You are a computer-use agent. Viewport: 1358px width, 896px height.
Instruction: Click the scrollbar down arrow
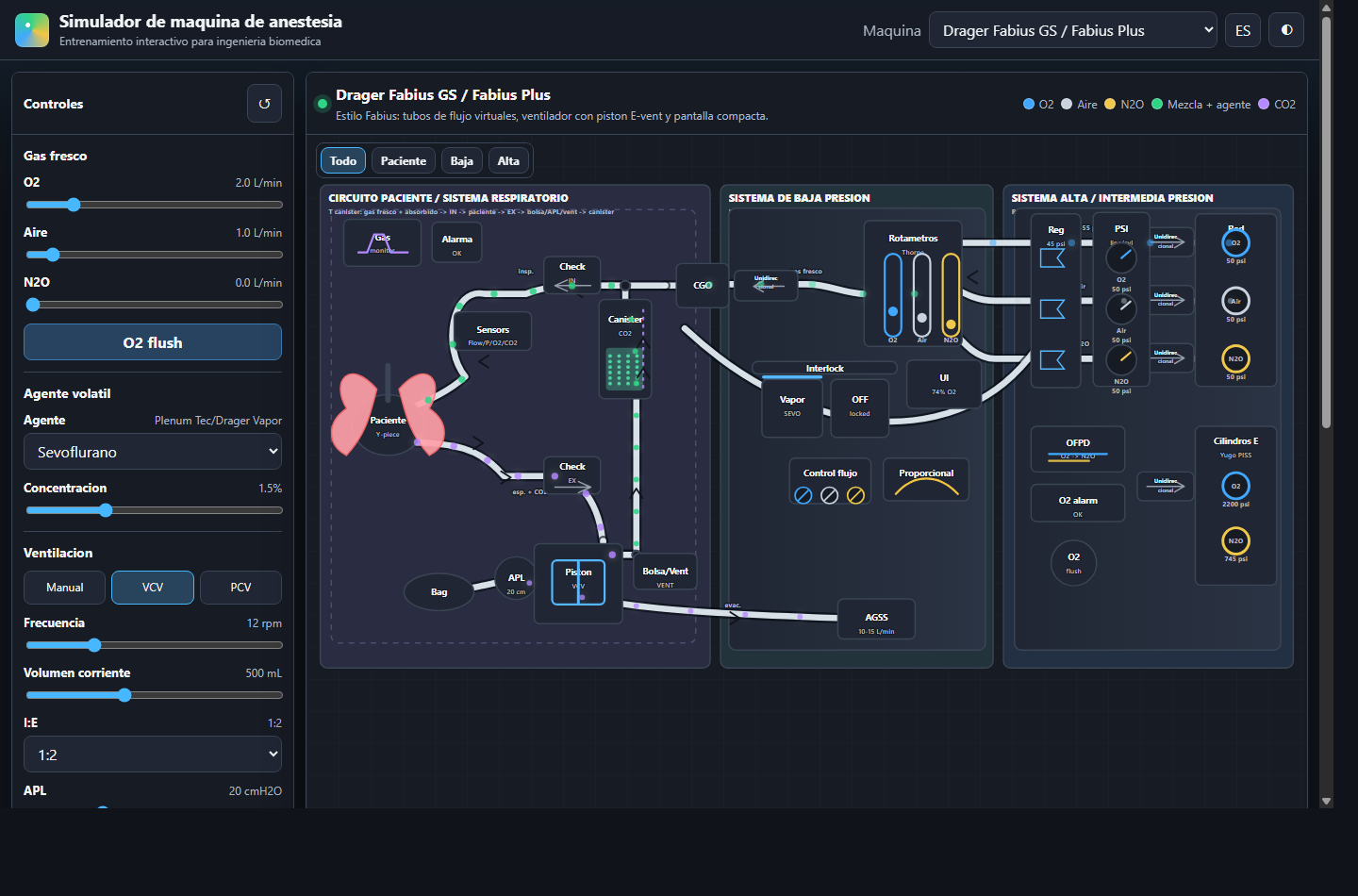1326,802
